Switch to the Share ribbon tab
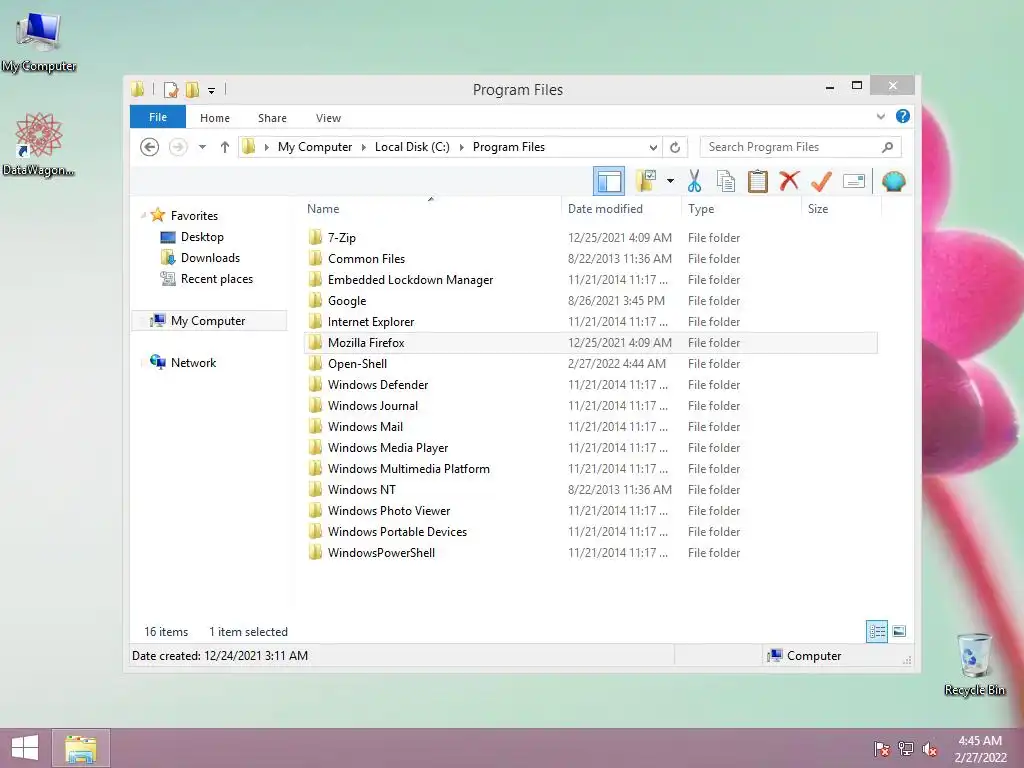The height and width of the screenshot is (768, 1024). 272,118
